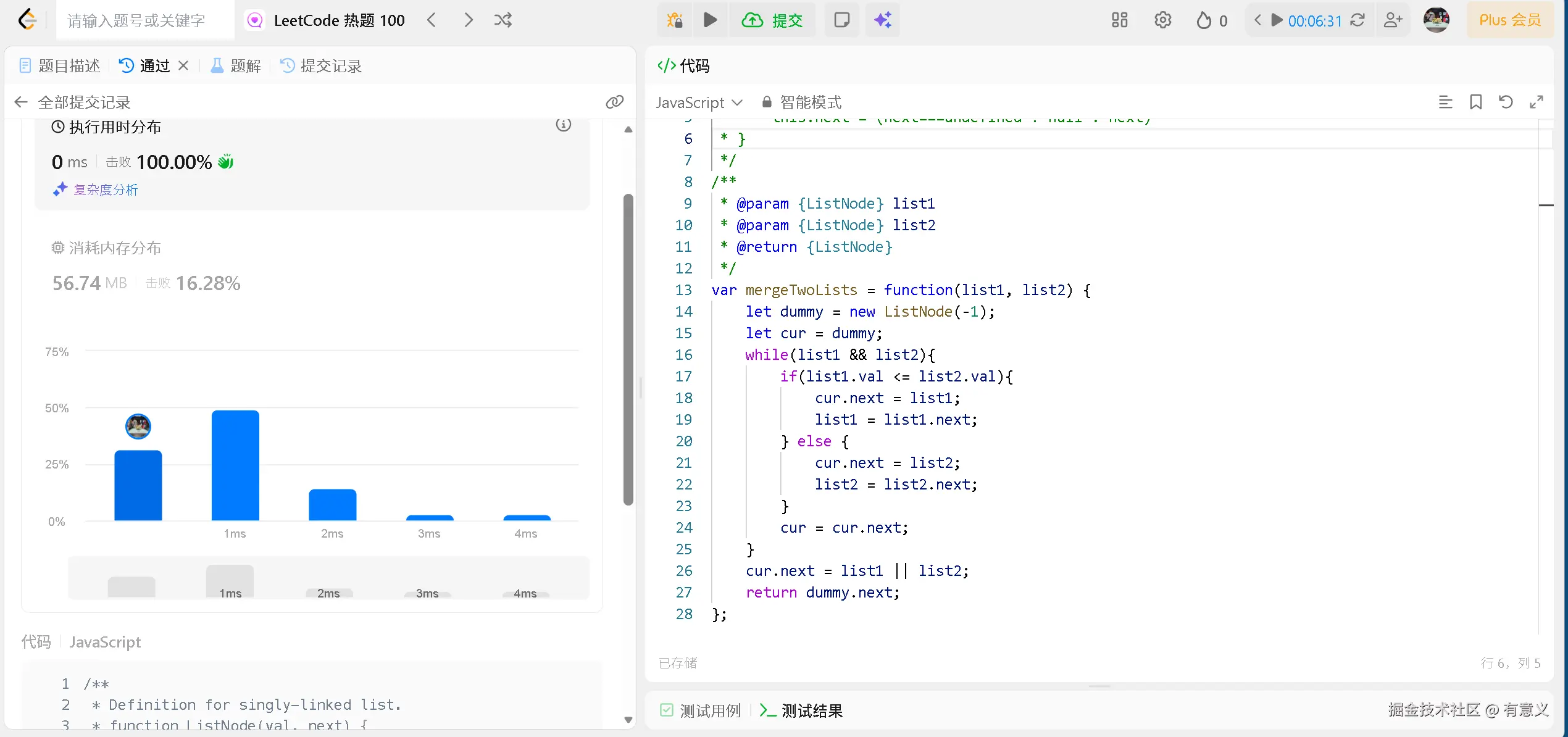Start the timer play control
The image size is (1568, 737).
click(1277, 20)
